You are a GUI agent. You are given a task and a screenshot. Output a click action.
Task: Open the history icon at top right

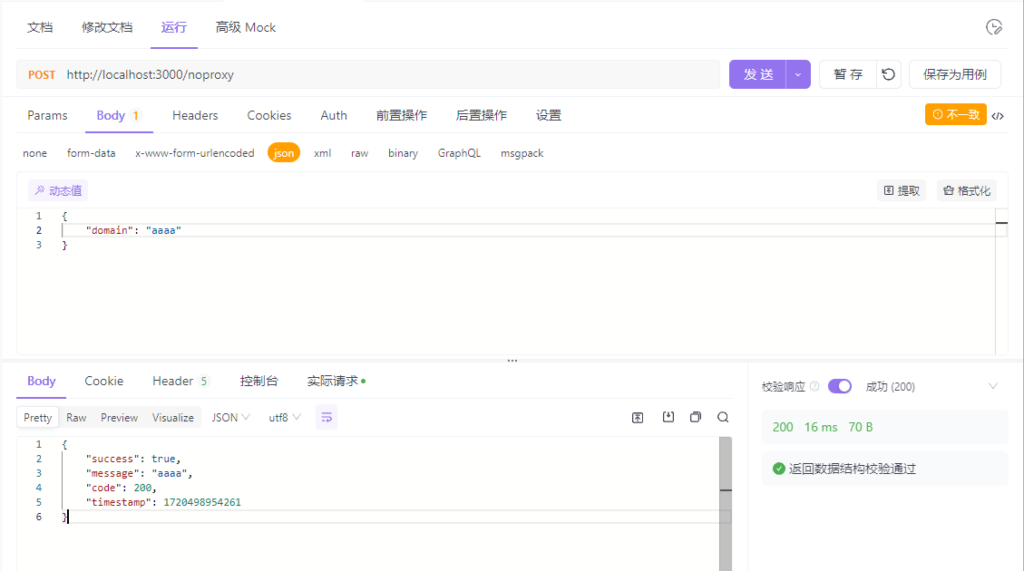tap(993, 27)
